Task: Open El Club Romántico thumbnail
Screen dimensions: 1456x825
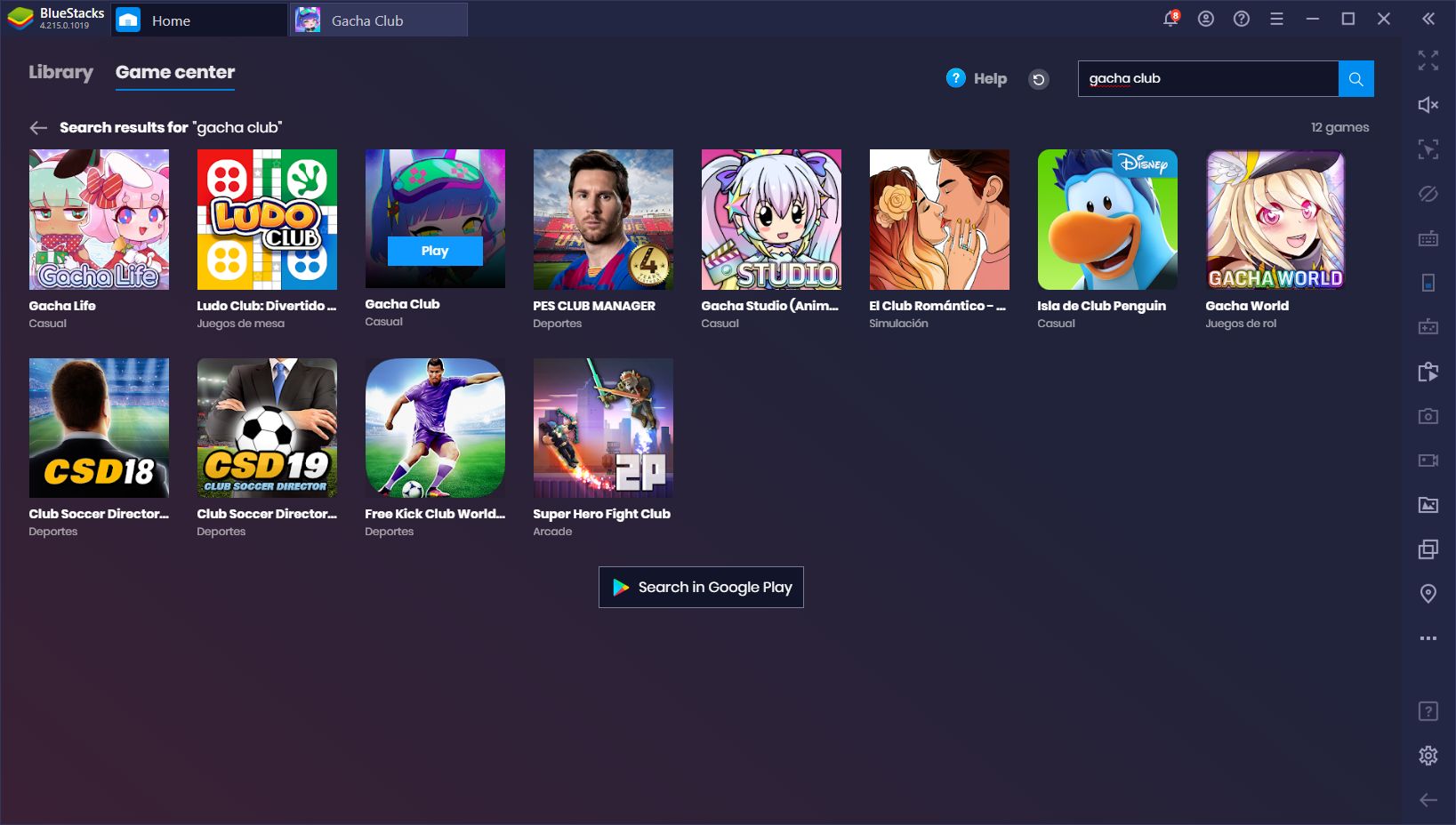Action: click(939, 220)
